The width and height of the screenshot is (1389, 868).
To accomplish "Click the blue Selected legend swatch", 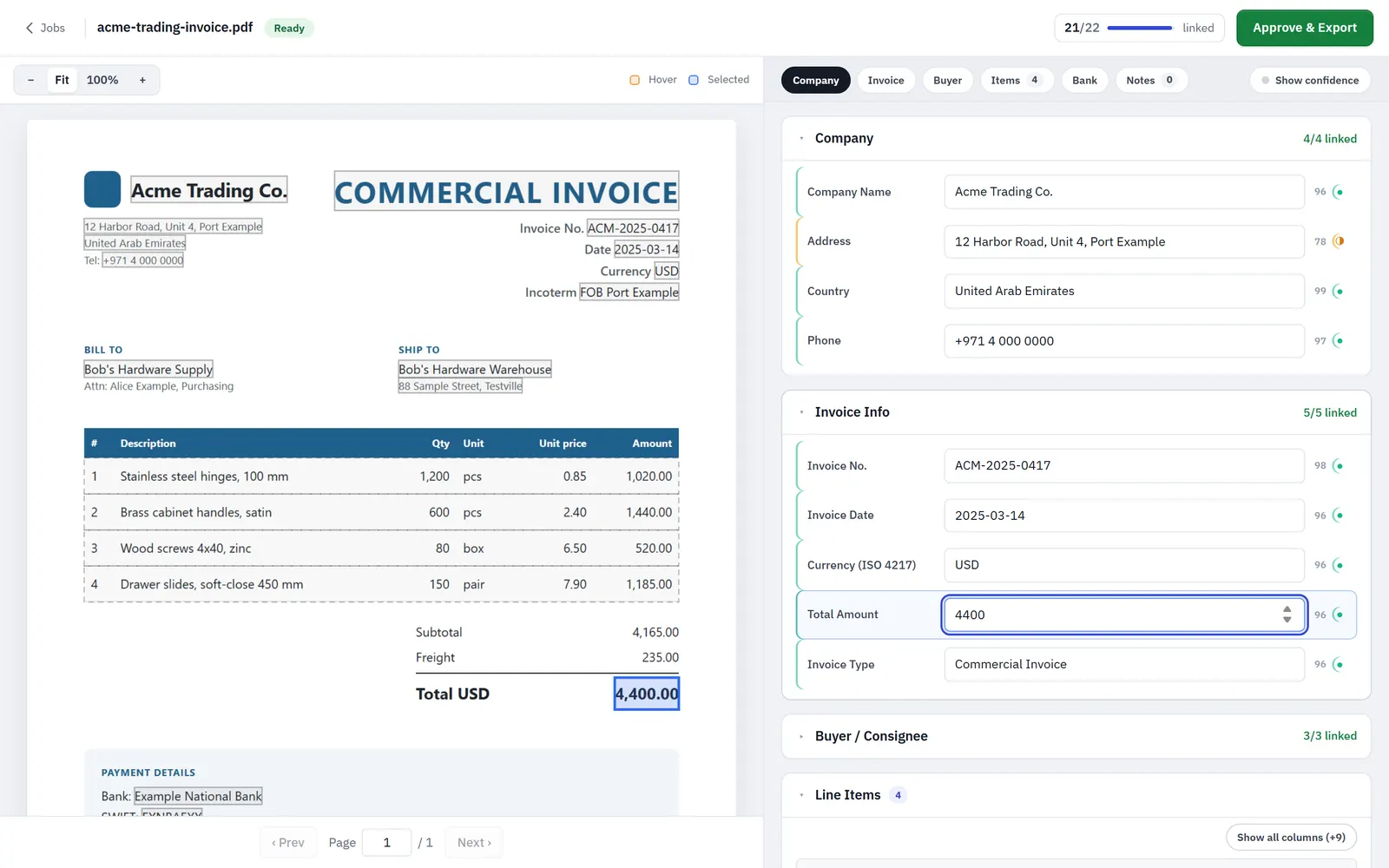I will 694,80.
